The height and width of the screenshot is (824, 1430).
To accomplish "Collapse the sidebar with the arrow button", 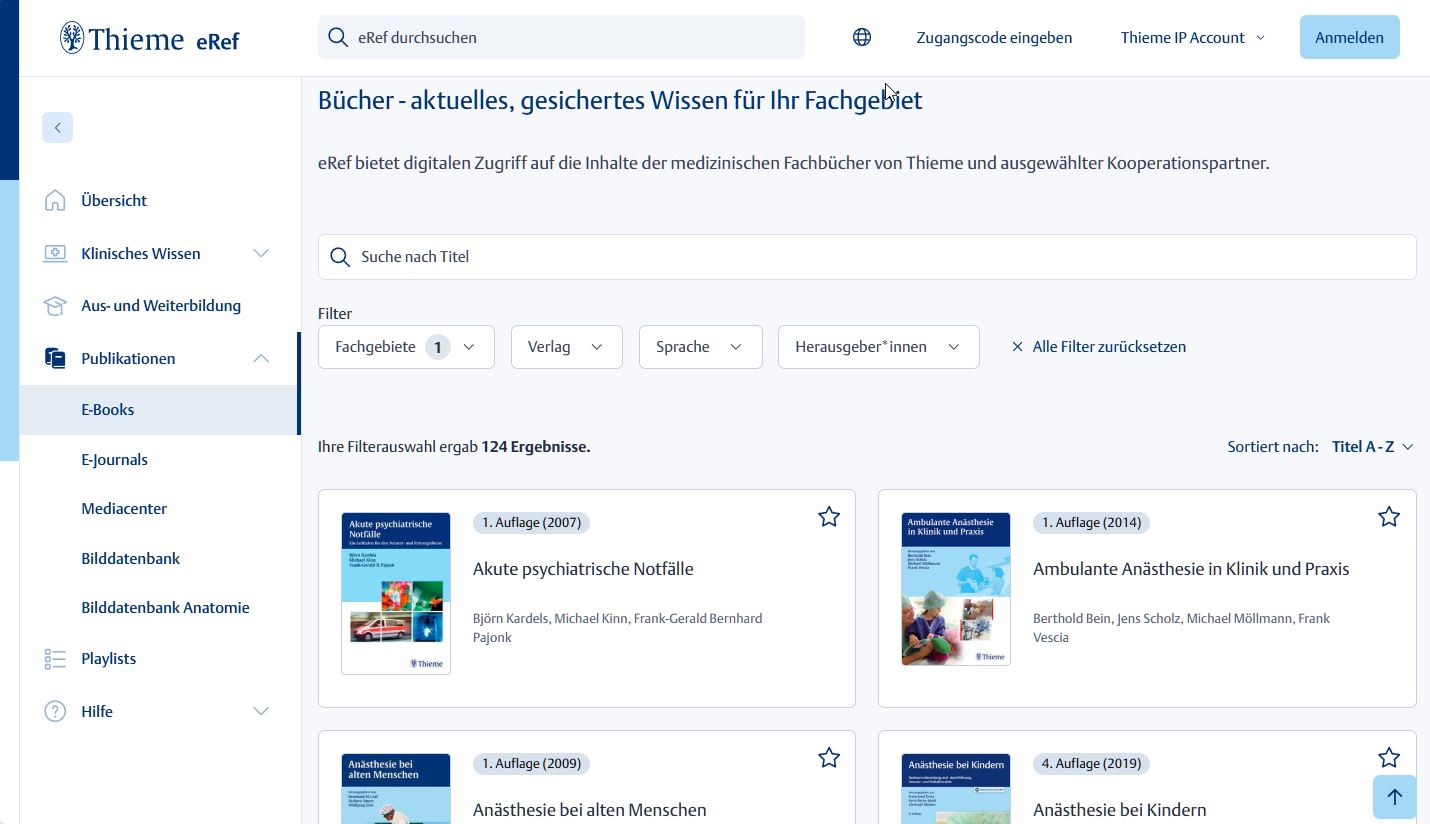I will click(x=58, y=127).
